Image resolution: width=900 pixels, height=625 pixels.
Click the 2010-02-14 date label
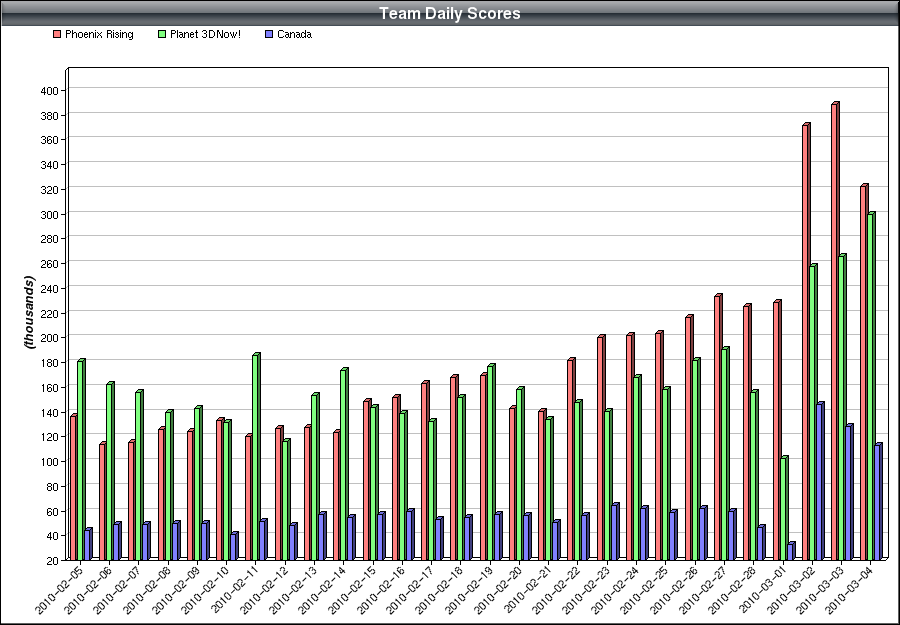[322, 589]
